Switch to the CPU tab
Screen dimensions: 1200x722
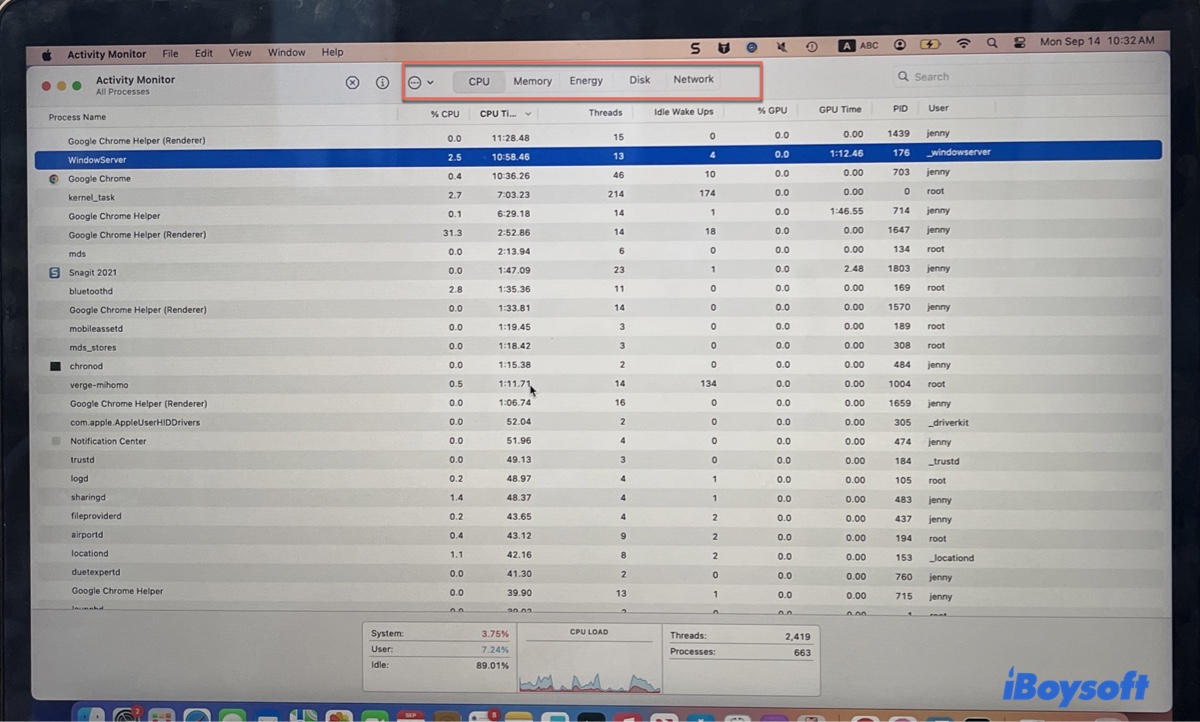pos(479,81)
